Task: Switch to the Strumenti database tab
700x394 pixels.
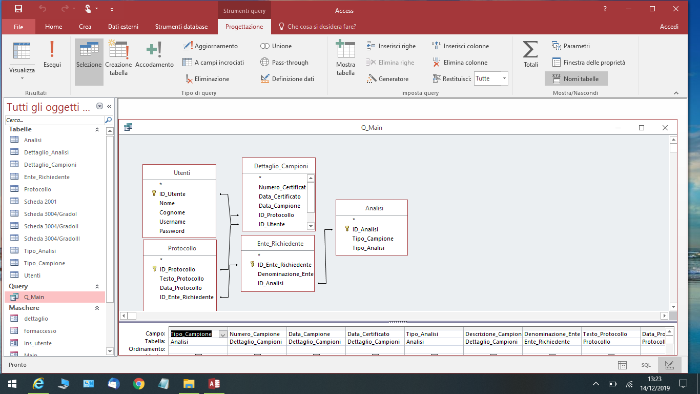Action: click(181, 27)
